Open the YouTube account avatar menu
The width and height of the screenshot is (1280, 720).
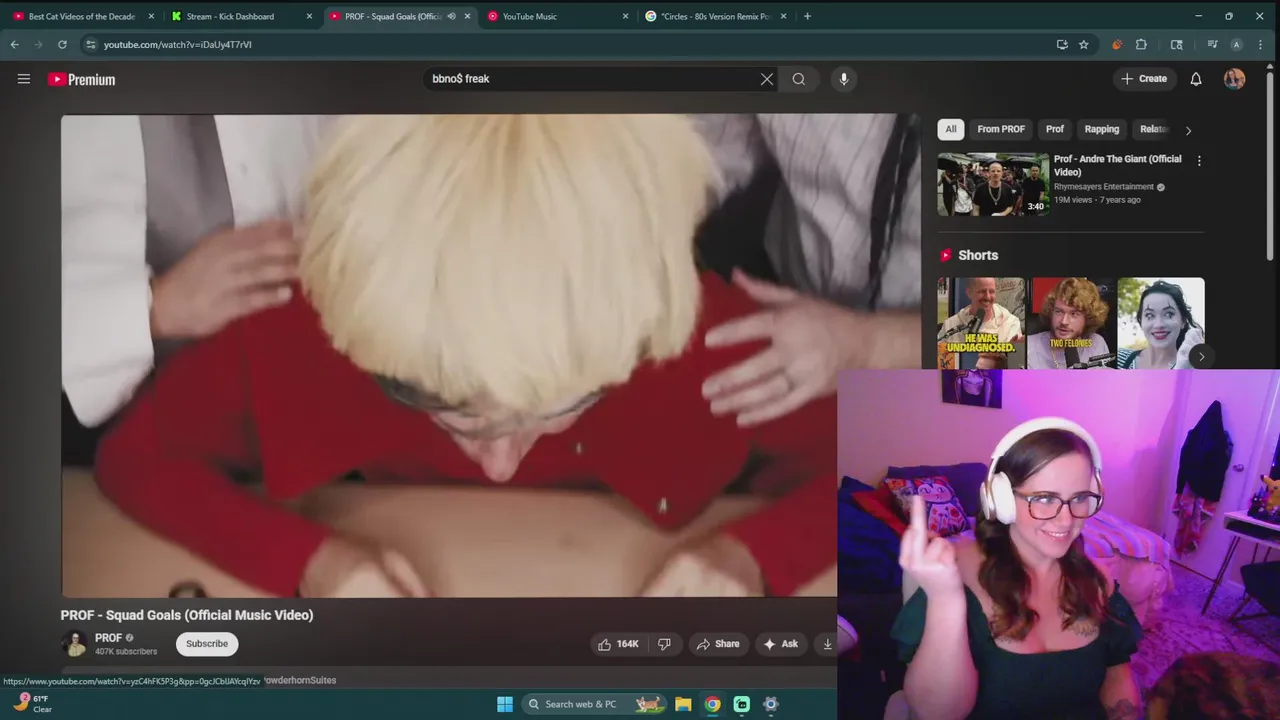(x=1235, y=79)
